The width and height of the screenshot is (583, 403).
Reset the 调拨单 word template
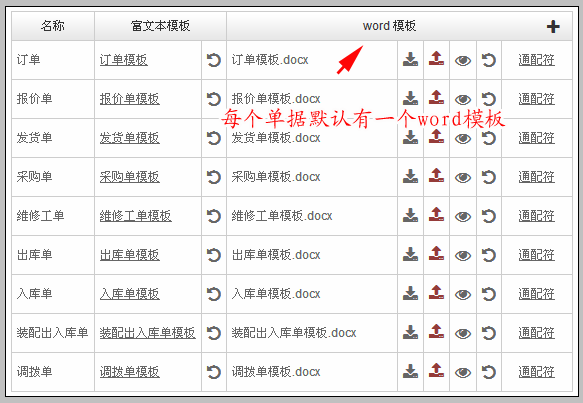(489, 372)
